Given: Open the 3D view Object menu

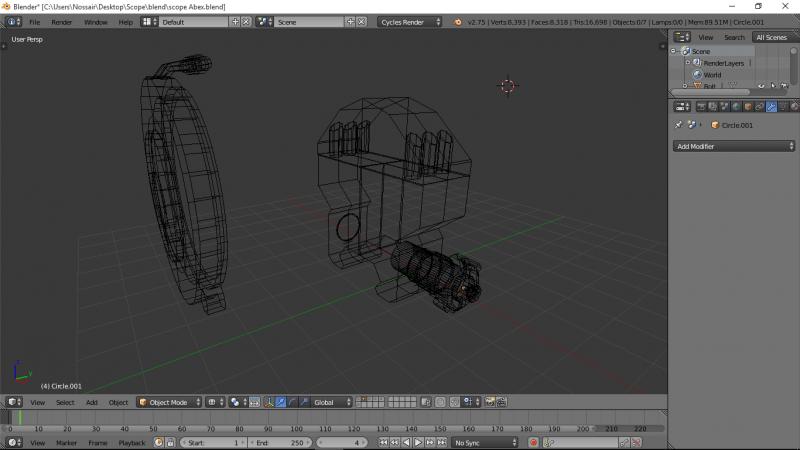Looking at the screenshot, I should (x=118, y=402).
